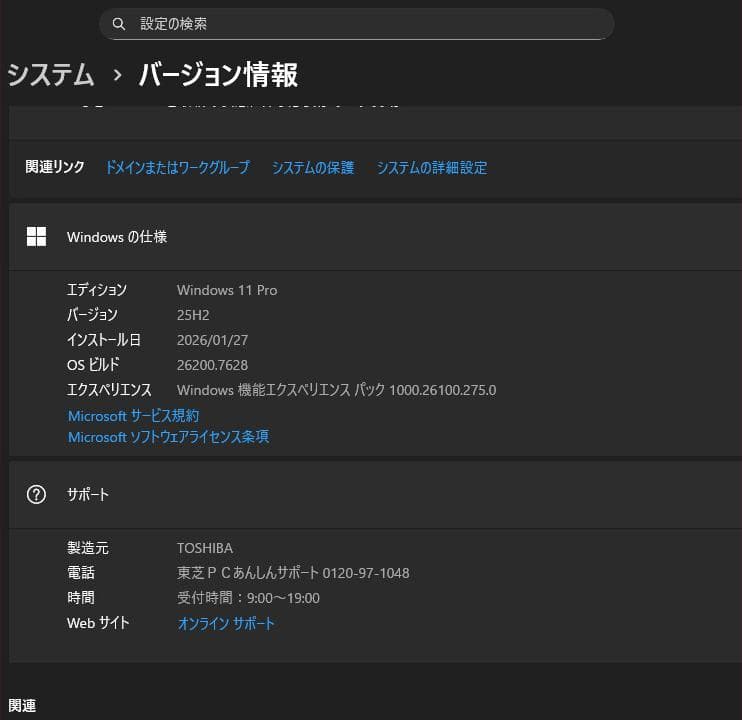Click the TOSHIBA manufacturer value
The width and height of the screenshot is (742, 720).
[205, 548]
